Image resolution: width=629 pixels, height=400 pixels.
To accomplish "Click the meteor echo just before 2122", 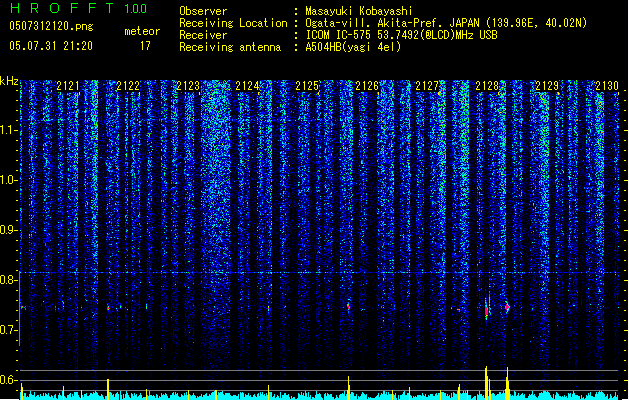I will [108, 308].
